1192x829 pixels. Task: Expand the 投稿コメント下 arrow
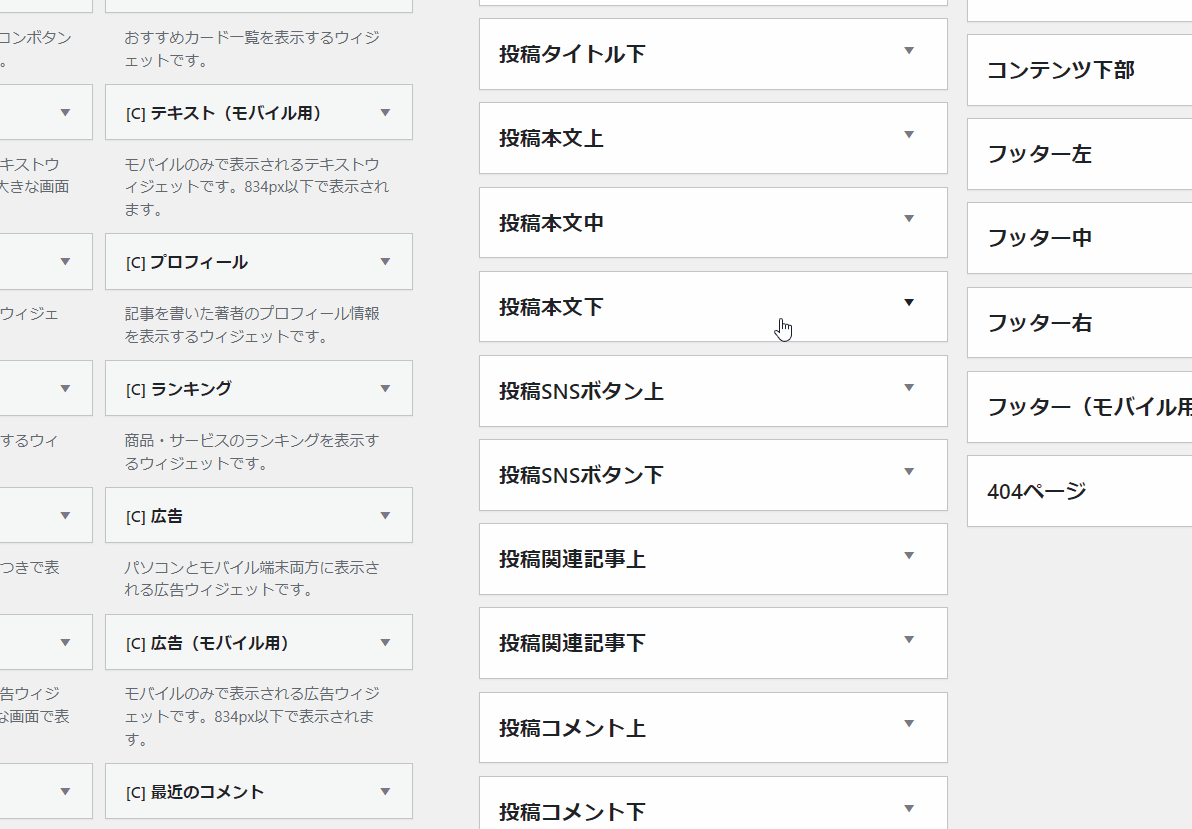(x=909, y=808)
